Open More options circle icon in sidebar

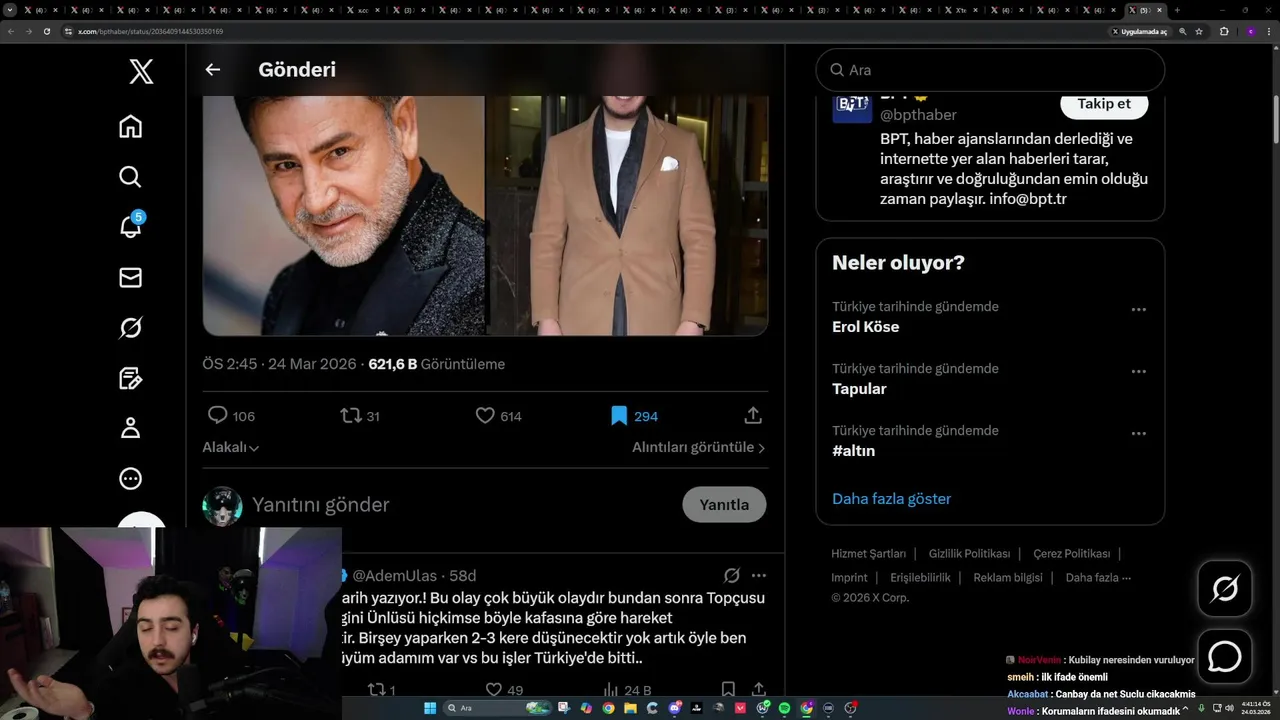coord(130,479)
